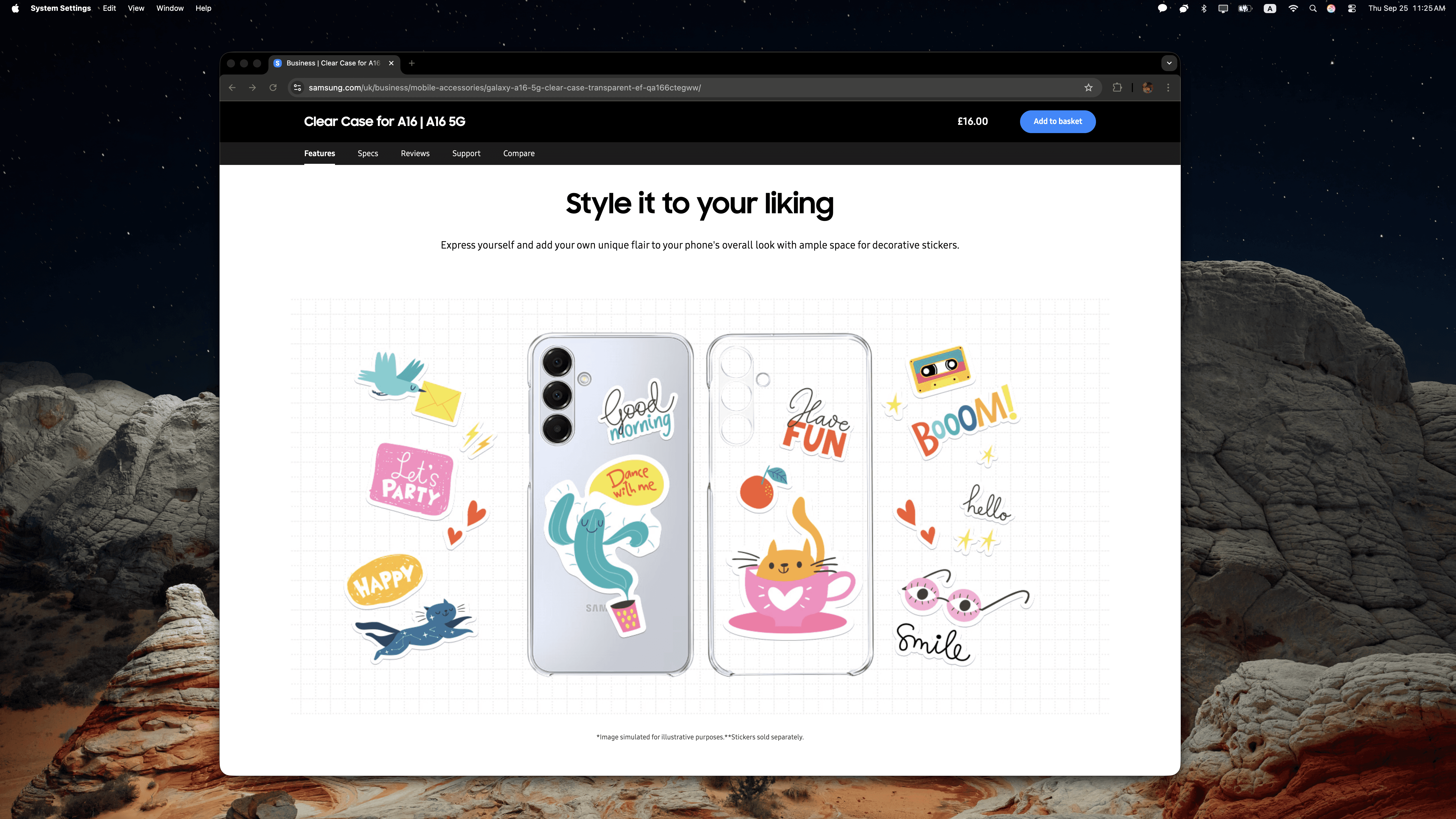
Task: Reload the current page
Action: coord(273,88)
